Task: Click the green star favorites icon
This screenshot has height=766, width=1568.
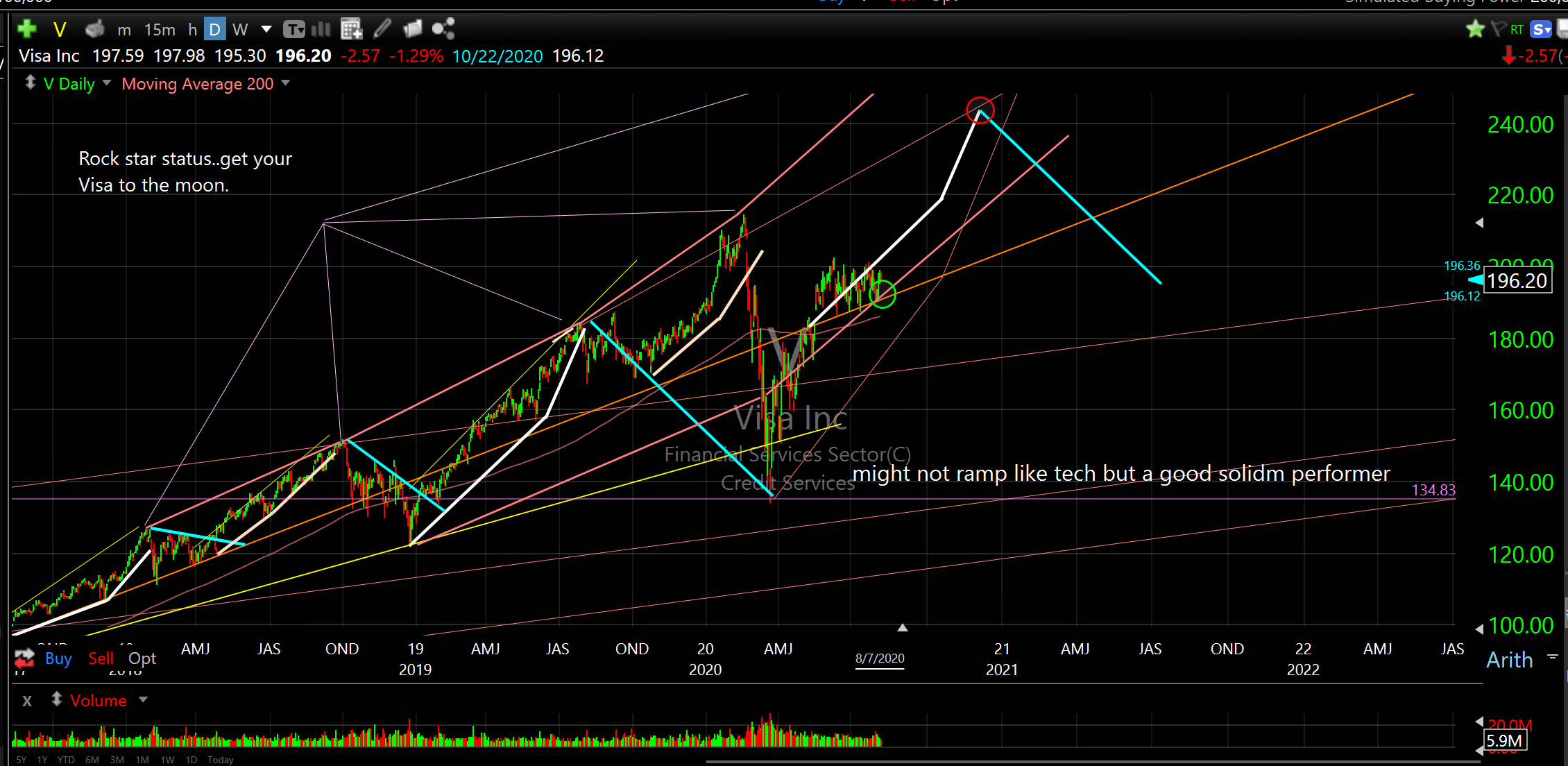Action: [x=1475, y=29]
